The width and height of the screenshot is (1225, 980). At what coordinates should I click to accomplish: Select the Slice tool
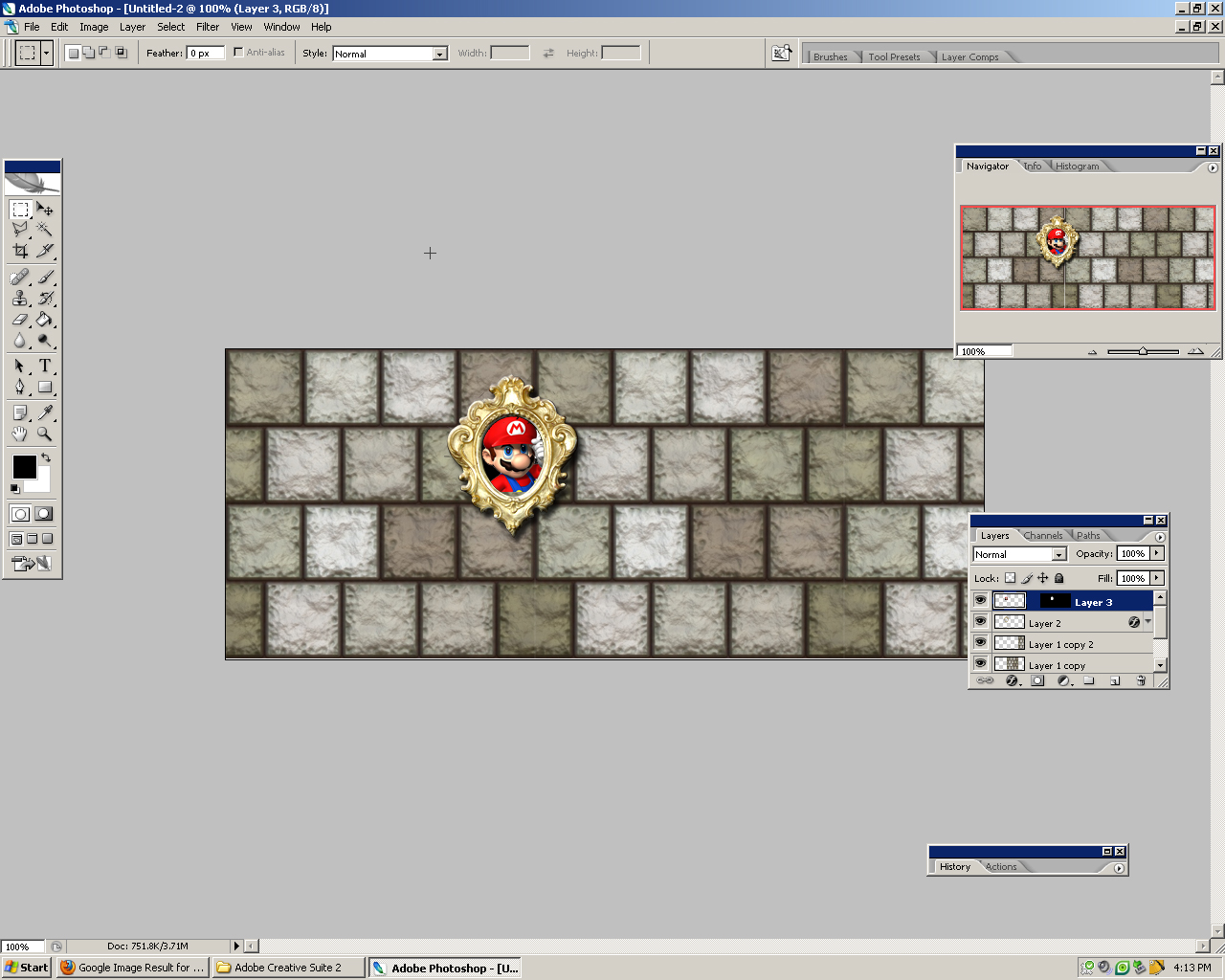45,251
